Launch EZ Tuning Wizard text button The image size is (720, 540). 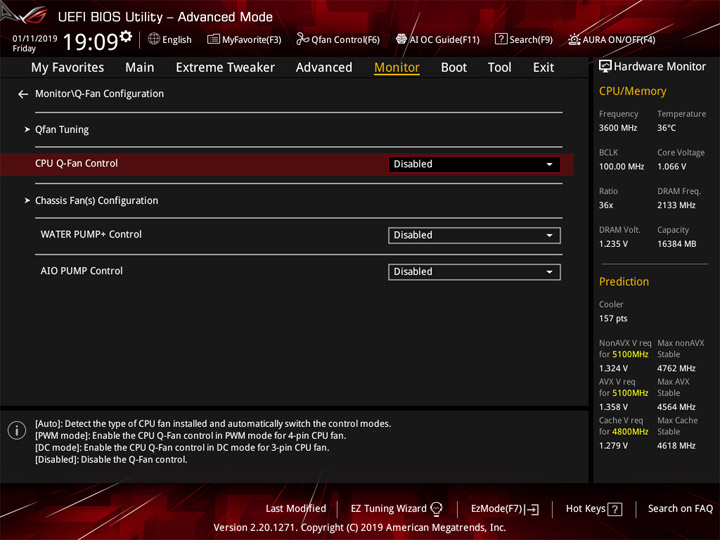click(x=388, y=508)
